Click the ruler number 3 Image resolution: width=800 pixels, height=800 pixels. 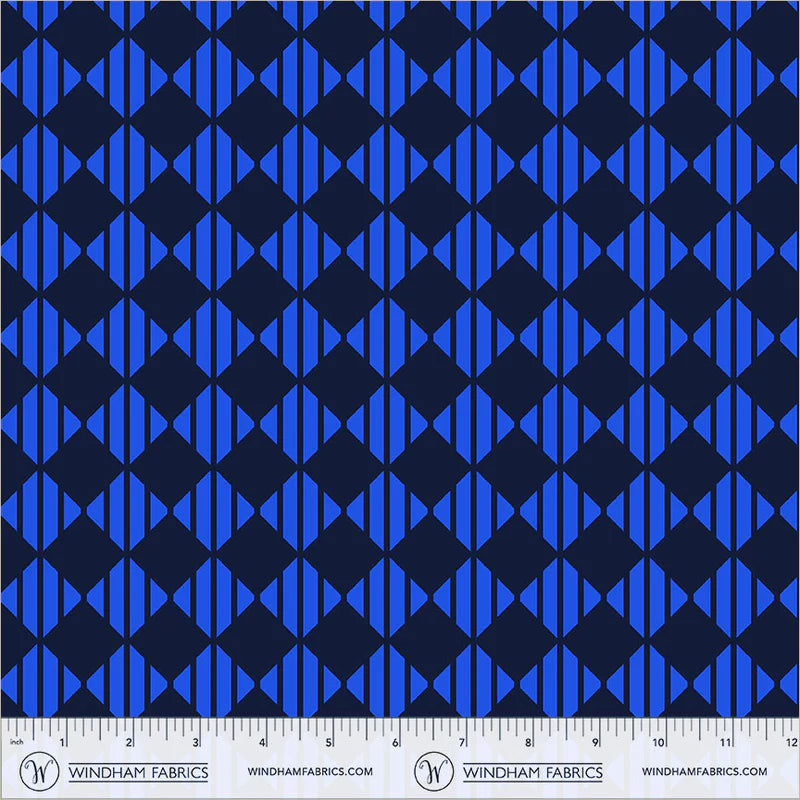[195, 742]
